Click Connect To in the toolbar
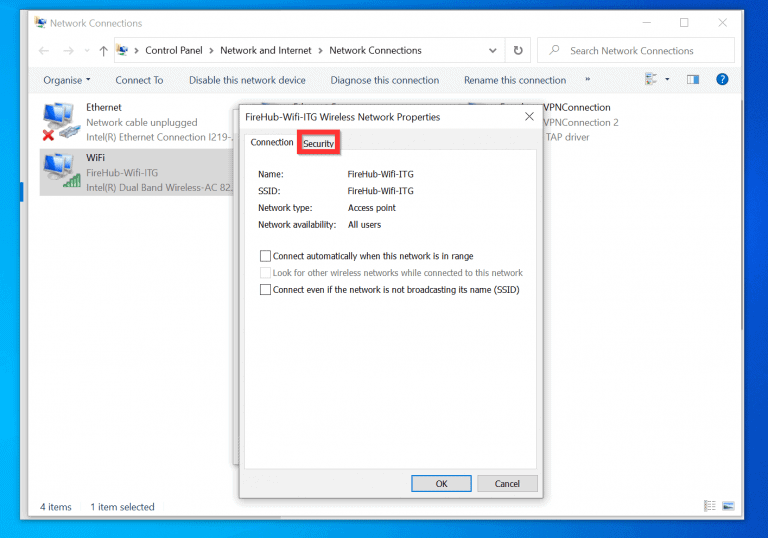This screenshot has width=768, height=538. (140, 80)
